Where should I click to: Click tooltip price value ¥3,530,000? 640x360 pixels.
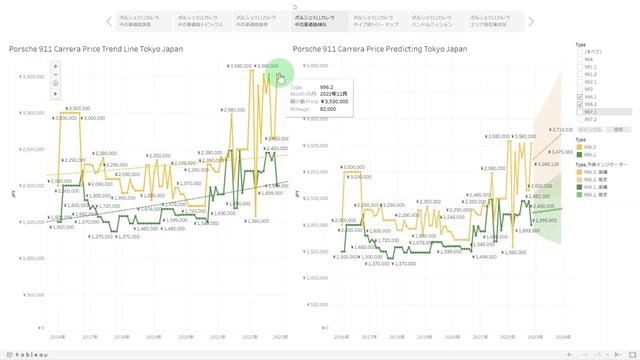tap(334, 102)
